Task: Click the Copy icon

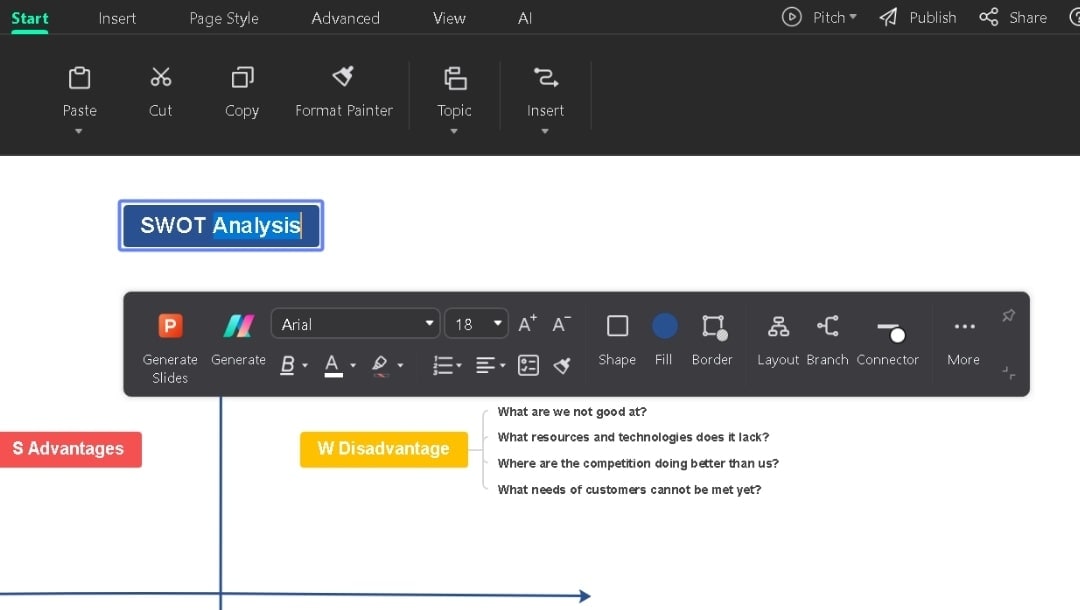Action: click(242, 77)
